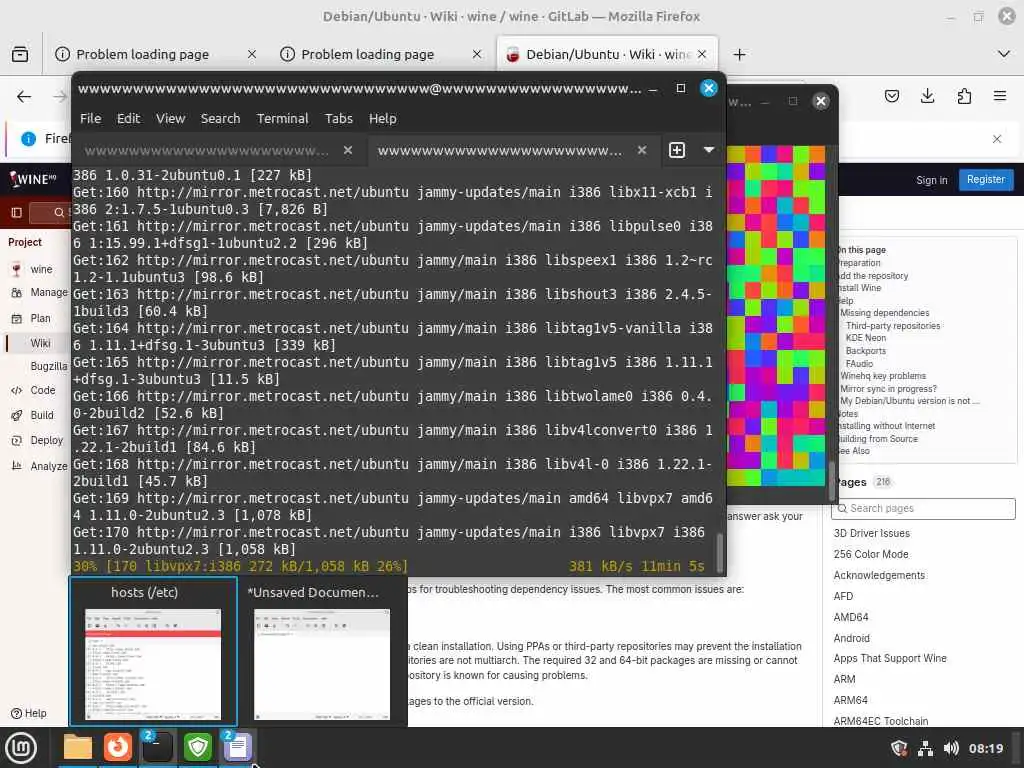This screenshot has height=768, width=1024.
Task: Select Wiki in GitLab sidebar
Action: 40,343
